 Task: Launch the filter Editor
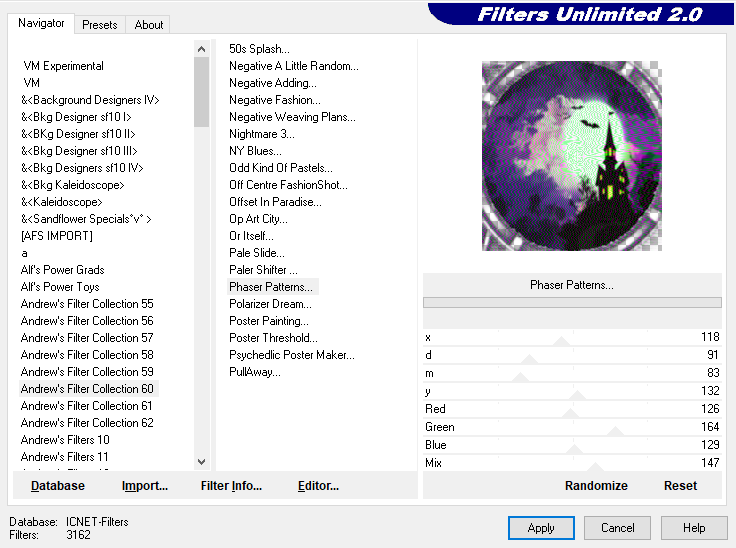tap(318, 486)
